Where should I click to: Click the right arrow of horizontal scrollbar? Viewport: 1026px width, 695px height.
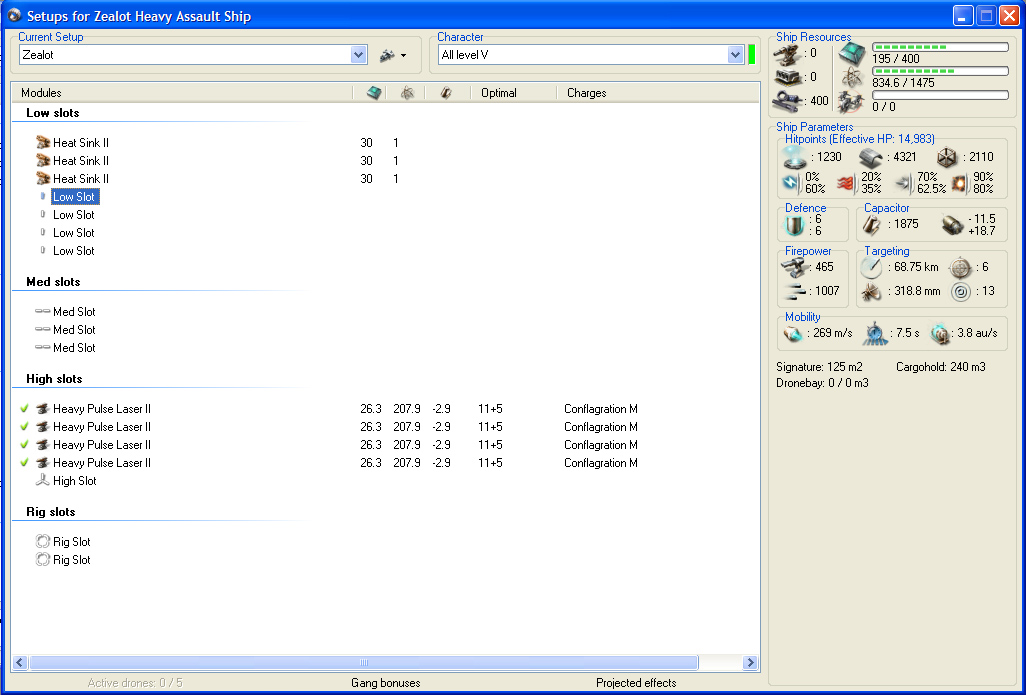tap(751, 663)
